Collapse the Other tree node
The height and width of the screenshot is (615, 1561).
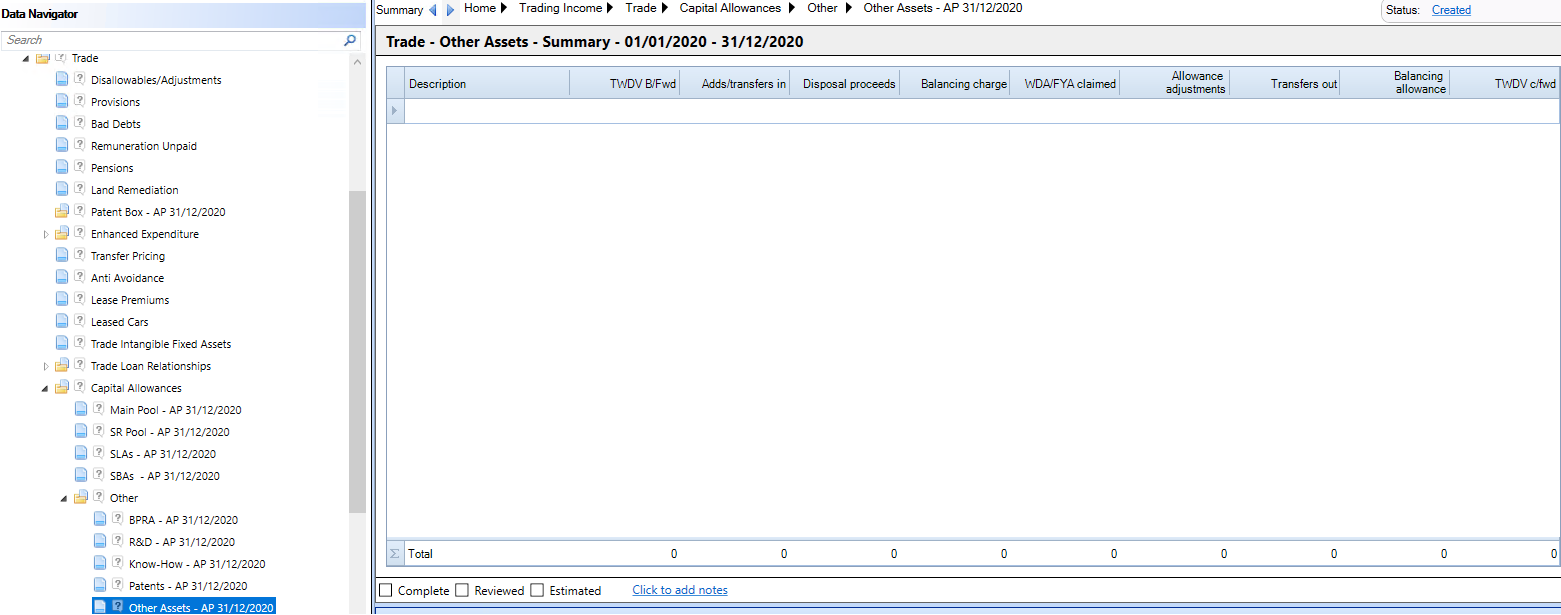(x=64, y=498)
